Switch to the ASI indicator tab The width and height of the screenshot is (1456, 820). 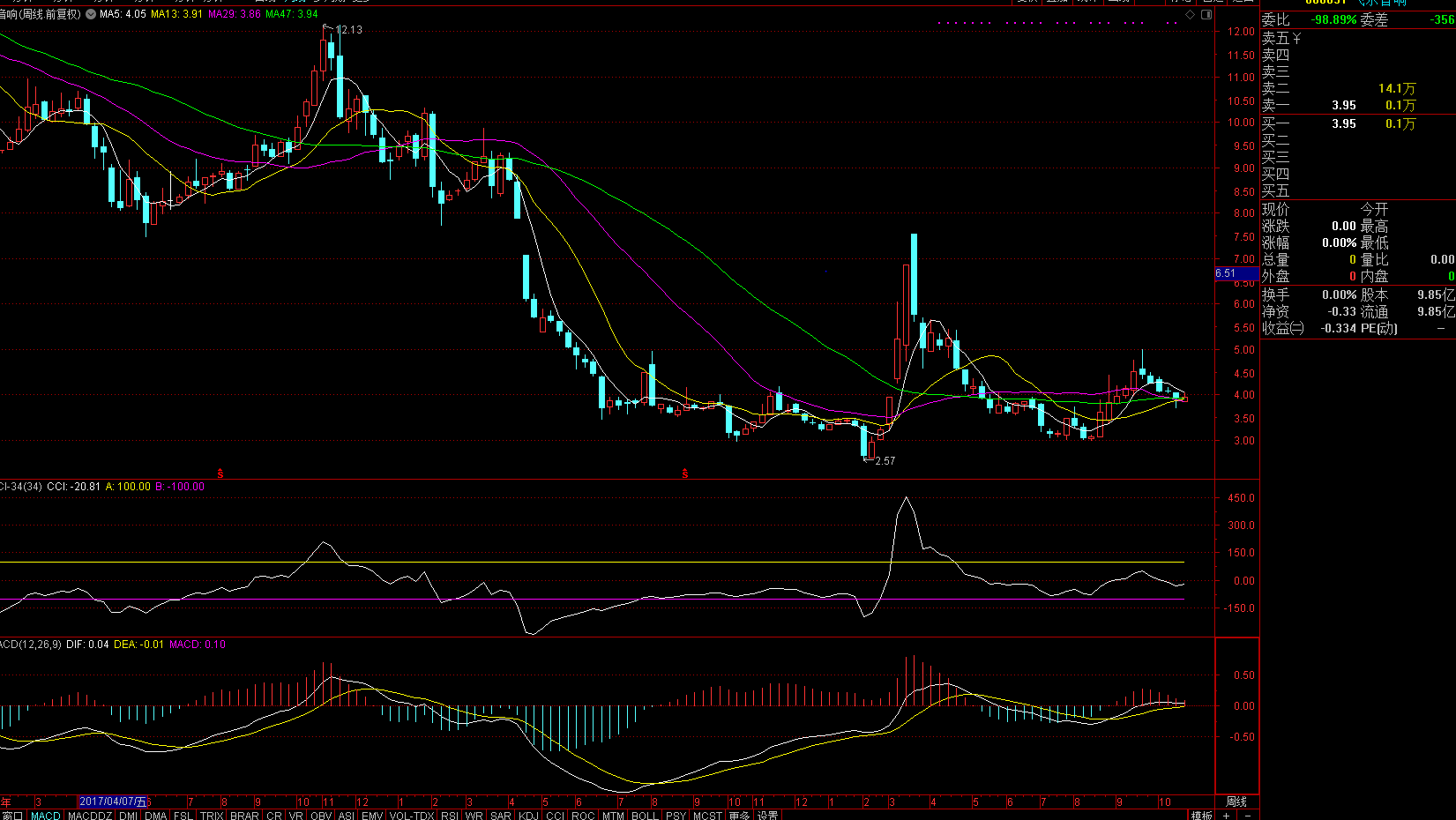tap(347, 815)
